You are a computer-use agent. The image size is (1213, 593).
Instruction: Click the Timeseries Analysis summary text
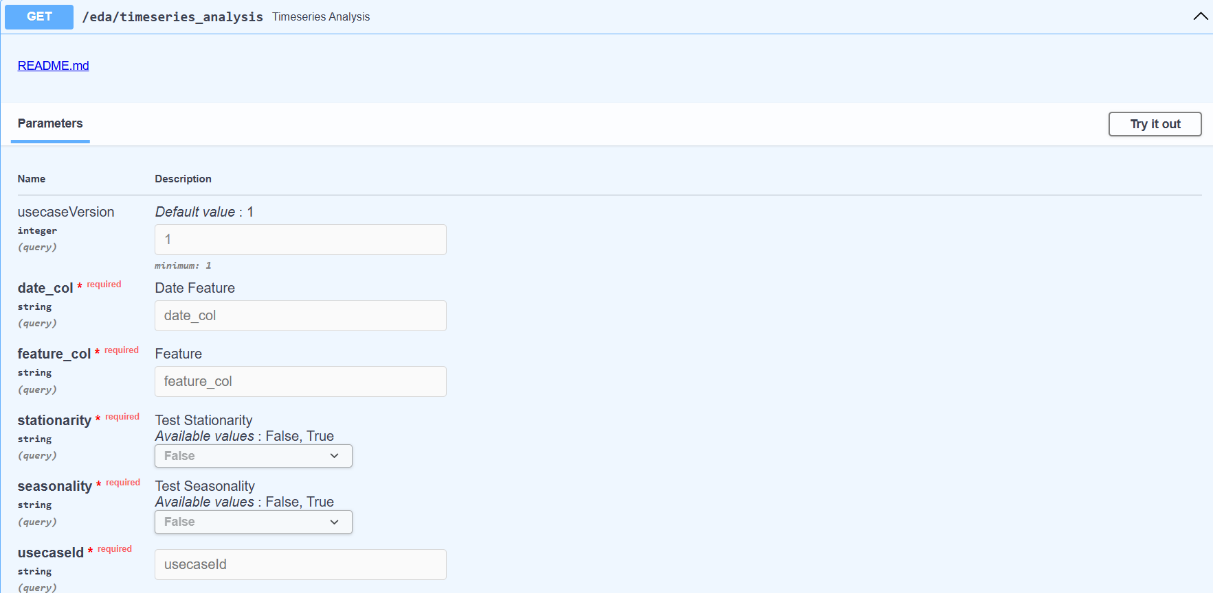[x=320, y=16]
